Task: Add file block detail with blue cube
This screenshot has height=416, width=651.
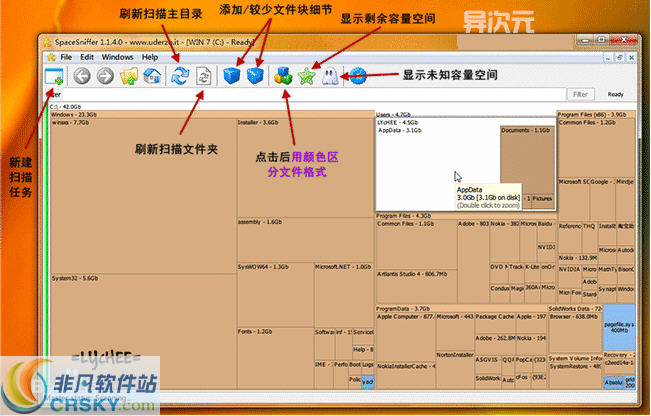Action: pos(232,76)
